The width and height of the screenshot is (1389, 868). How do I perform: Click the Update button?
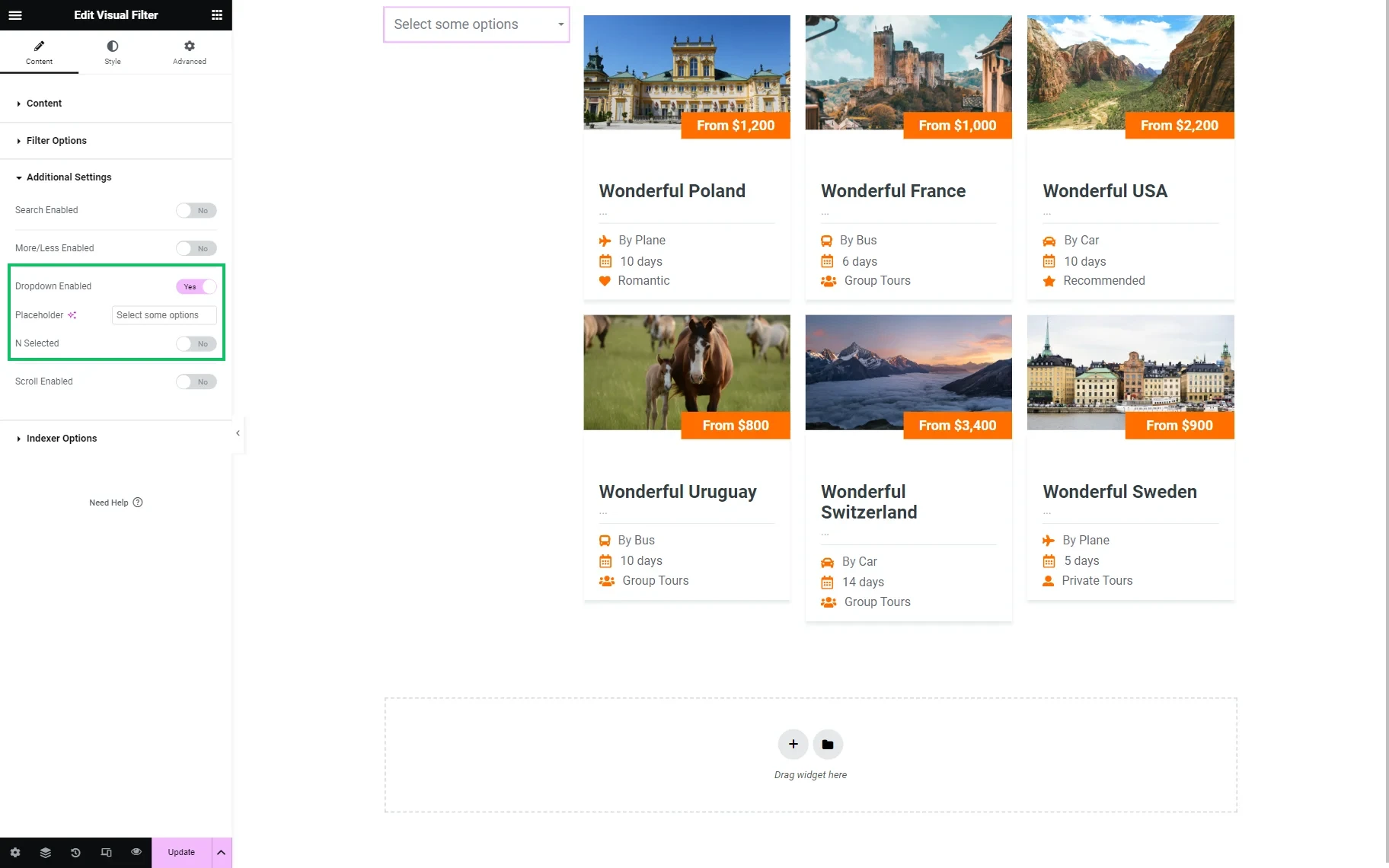181,852
